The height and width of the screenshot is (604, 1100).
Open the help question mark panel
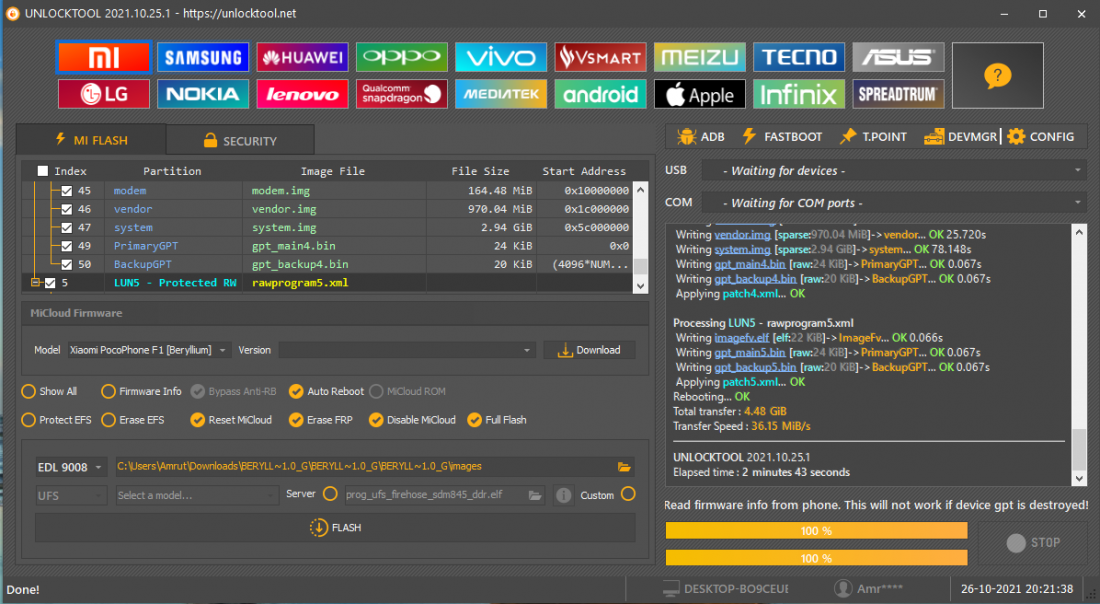click(x=998, y=76)
